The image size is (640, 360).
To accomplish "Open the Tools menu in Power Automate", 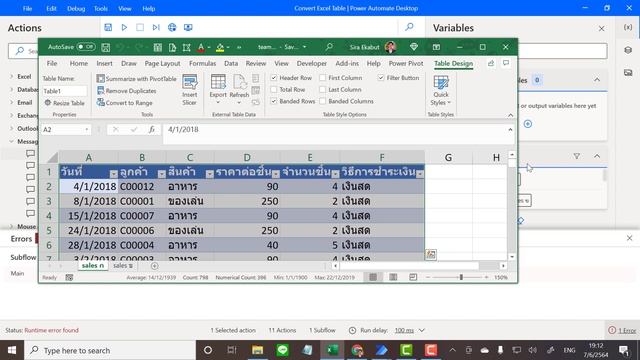I will point(100,8).
